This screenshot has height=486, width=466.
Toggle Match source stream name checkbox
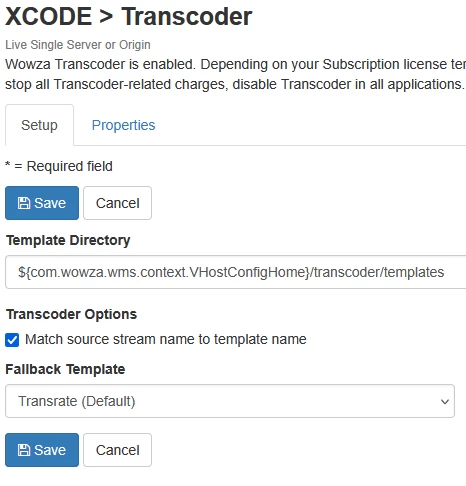click(x=12, y=340)
